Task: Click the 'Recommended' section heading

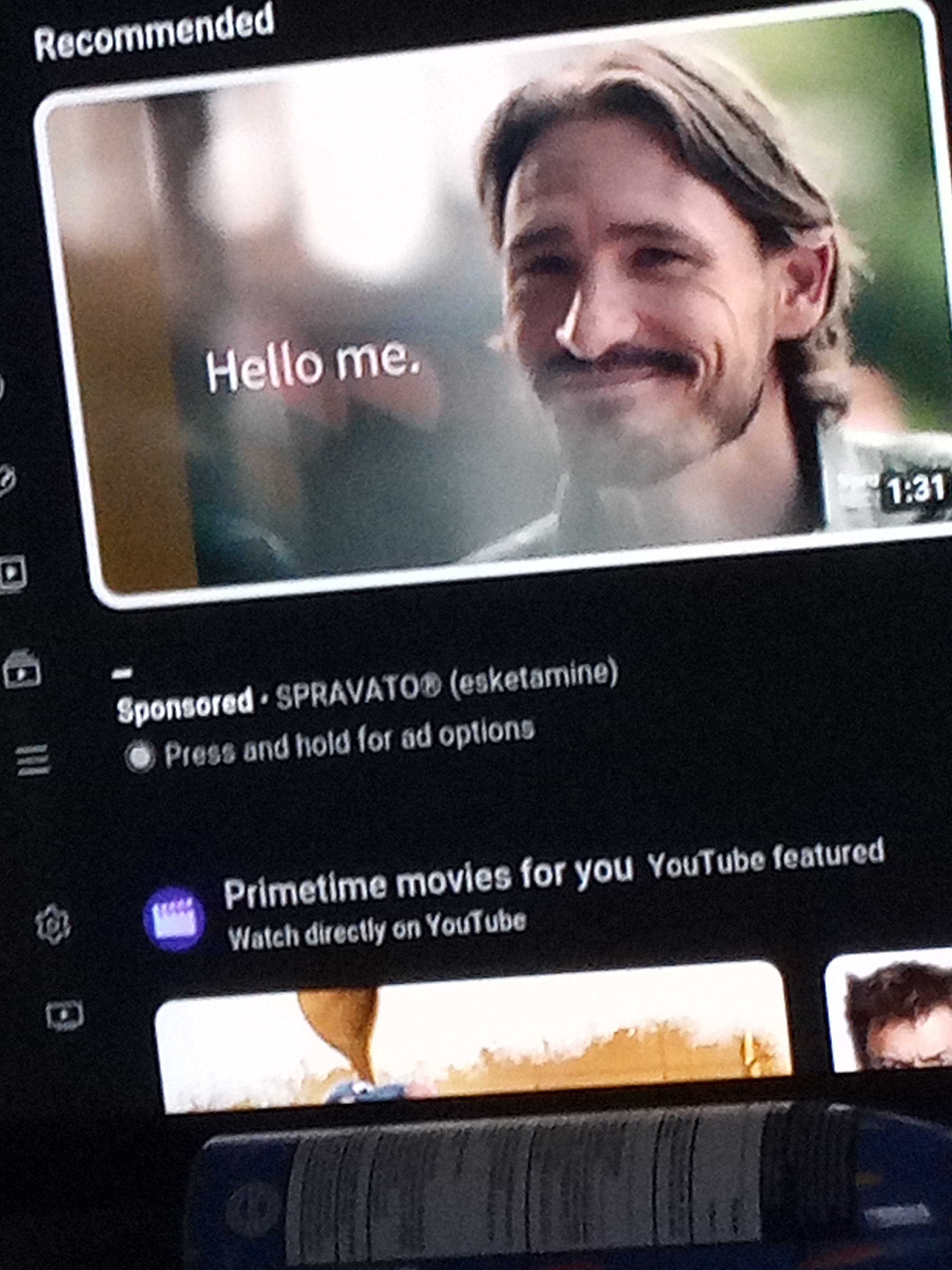Action: [x=154, y=31]
